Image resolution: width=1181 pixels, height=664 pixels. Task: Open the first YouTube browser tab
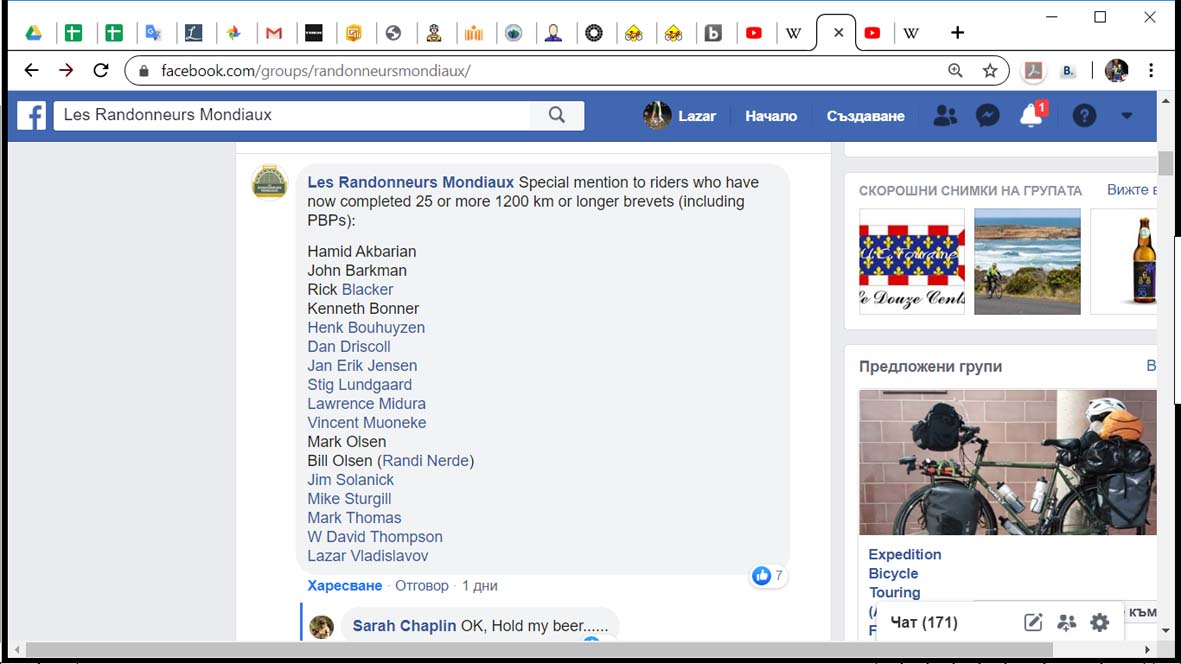click(753, 33)
